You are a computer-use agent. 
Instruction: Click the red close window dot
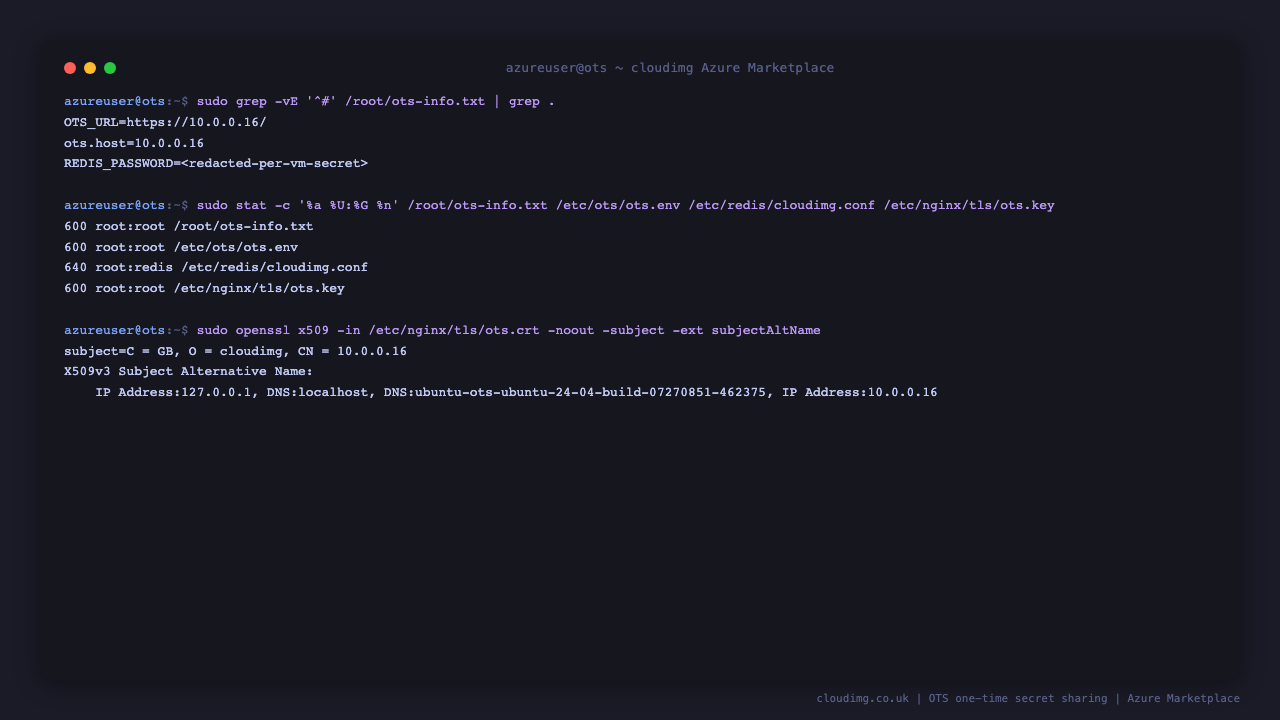70,68
